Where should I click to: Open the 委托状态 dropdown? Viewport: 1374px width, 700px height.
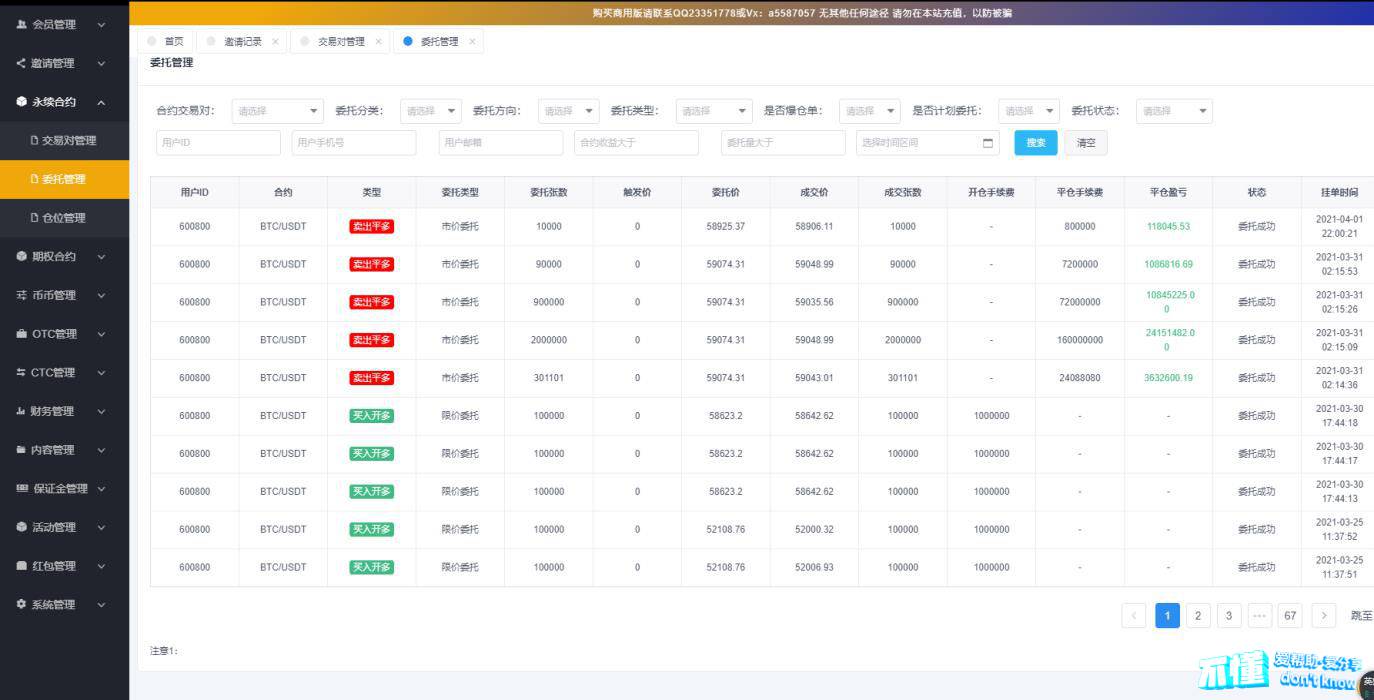(x=1174, y=111)
